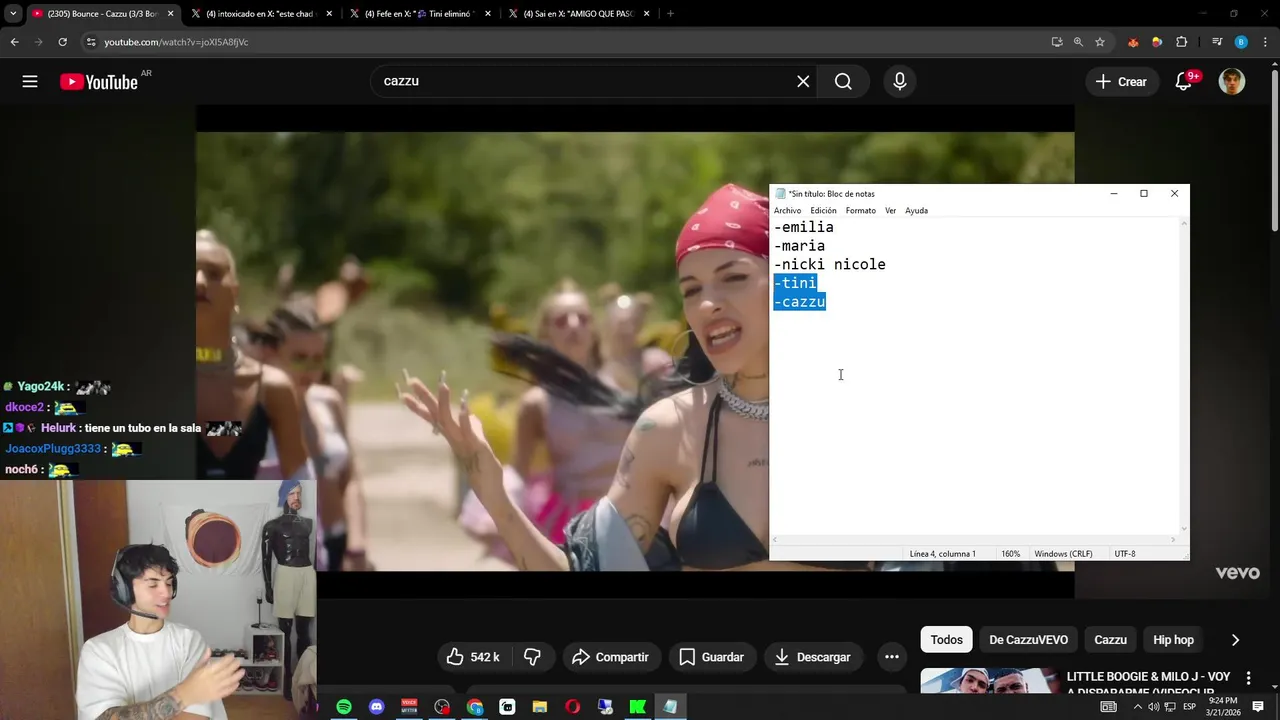Image resolution: width=1280 pixels, height=720 pixels.
Task: Dislike the video with thumbs down
Action: (x=533, y=657)
